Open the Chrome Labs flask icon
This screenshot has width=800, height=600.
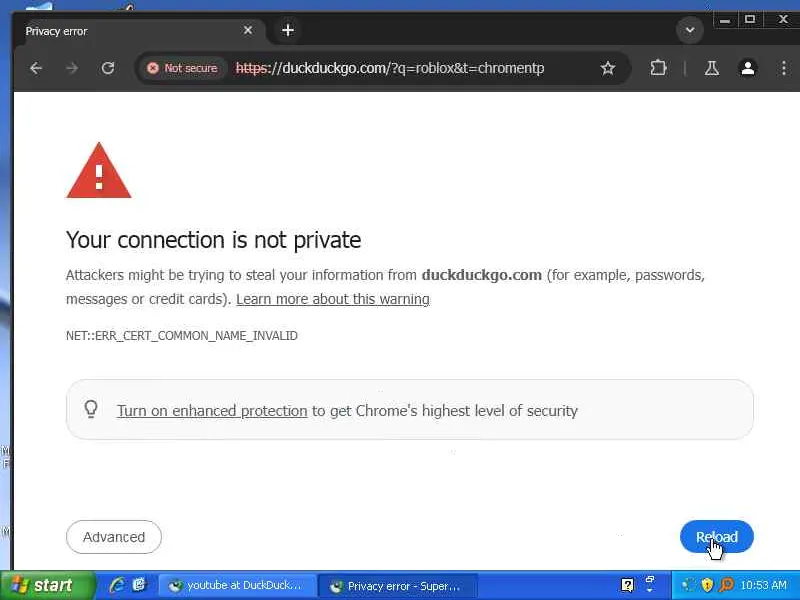tap(712, 68)
